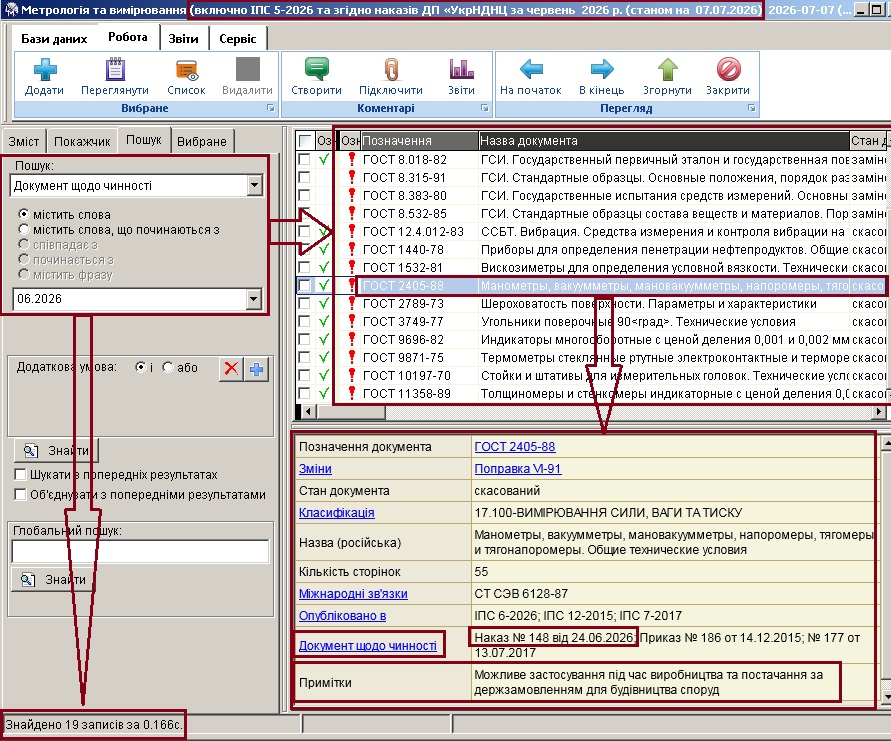Switch to Бази даних ribbon tab
Viewport: 891px width, 741px height.
pos(54,39)
